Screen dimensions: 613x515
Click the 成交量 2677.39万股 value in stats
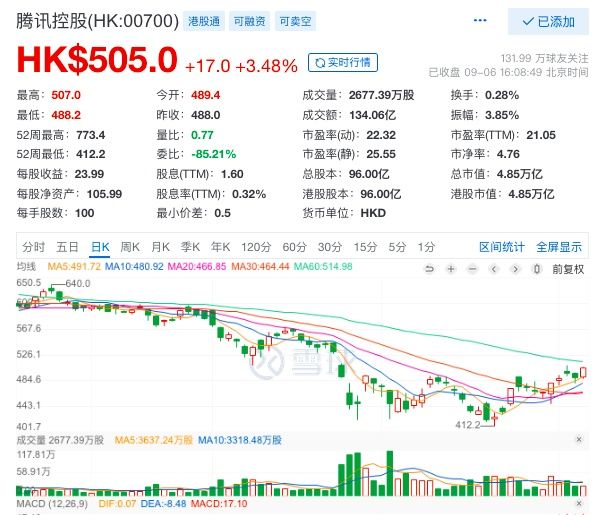pos(381,95)
